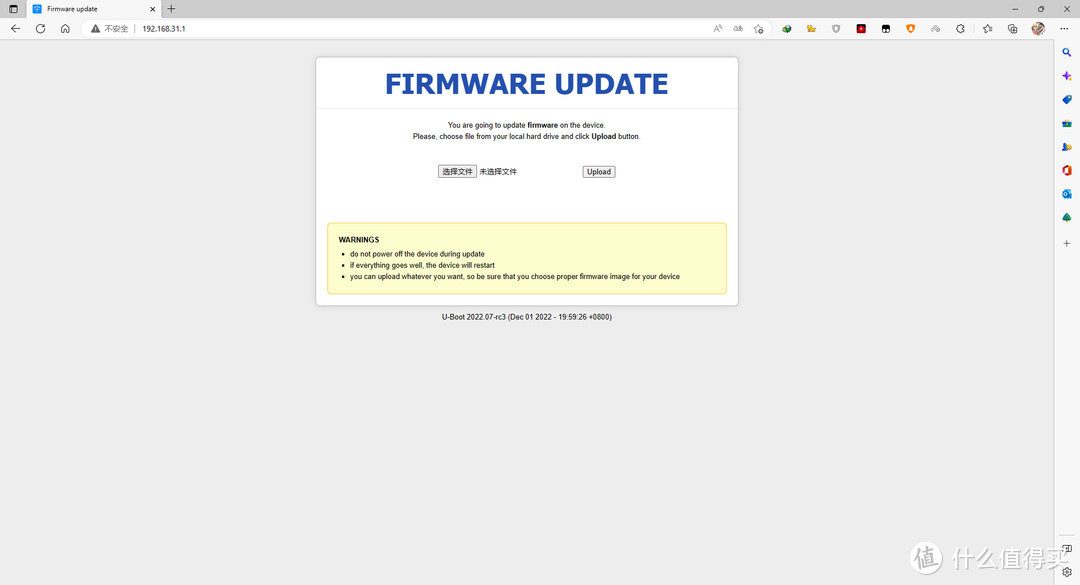1080x585 pixels.
Task: Click the 选择文件 choose file button
Action: coord(457,172)
